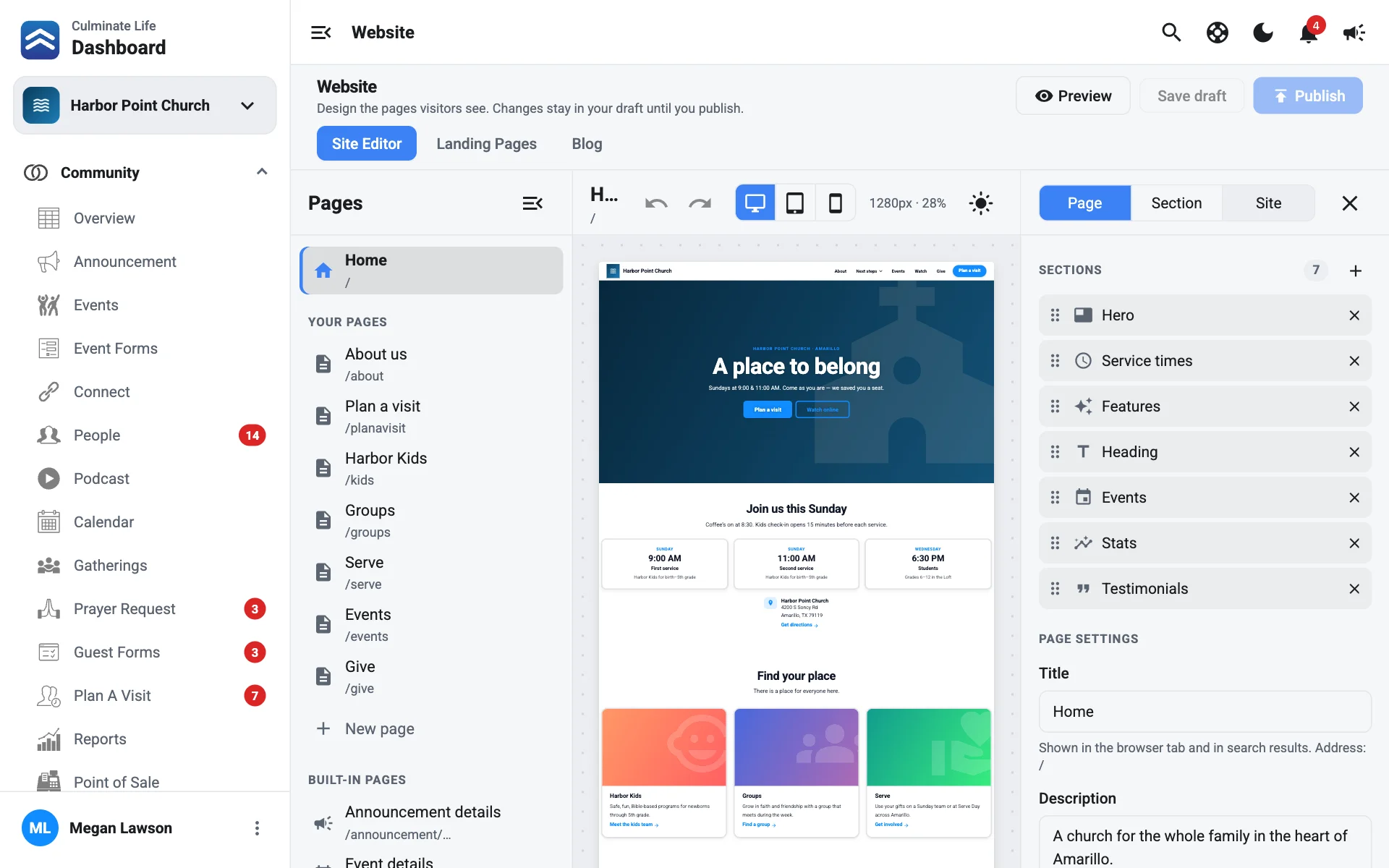
Task: Remove the Events section
Action: pos(1354,498)
